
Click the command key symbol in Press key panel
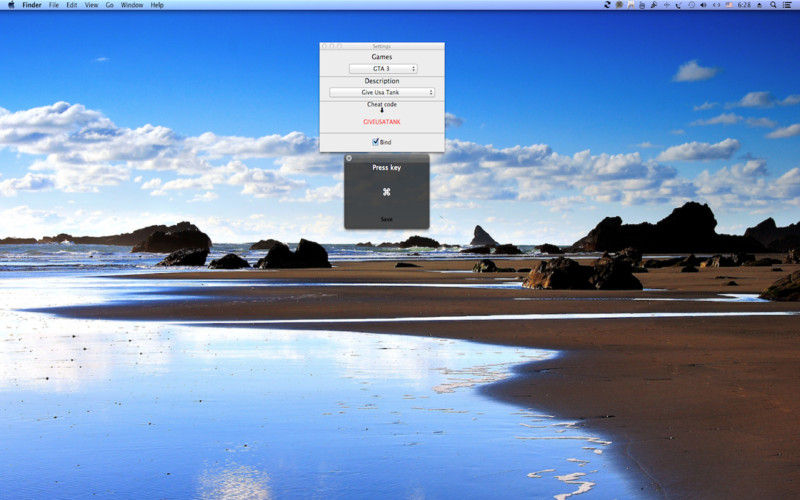pyautogui.click(x=386, y=192)
